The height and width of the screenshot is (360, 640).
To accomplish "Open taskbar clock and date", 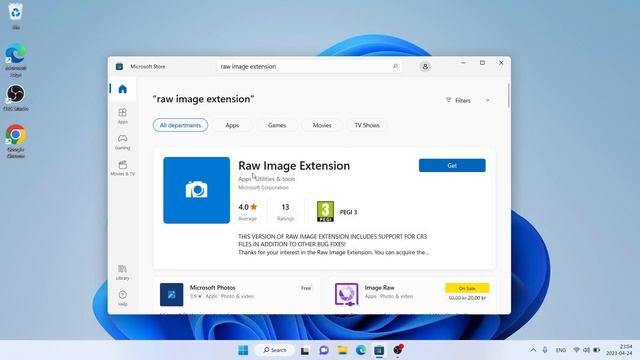I will click(x=619, y=350).
